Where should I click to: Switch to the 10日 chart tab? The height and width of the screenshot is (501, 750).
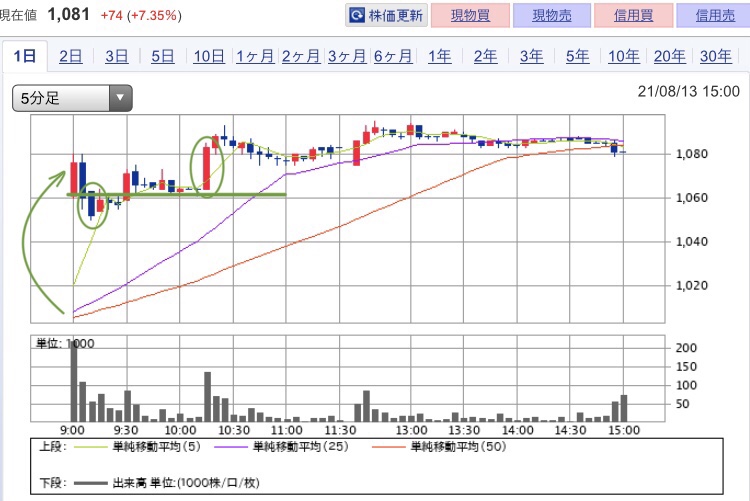(209, 56)
